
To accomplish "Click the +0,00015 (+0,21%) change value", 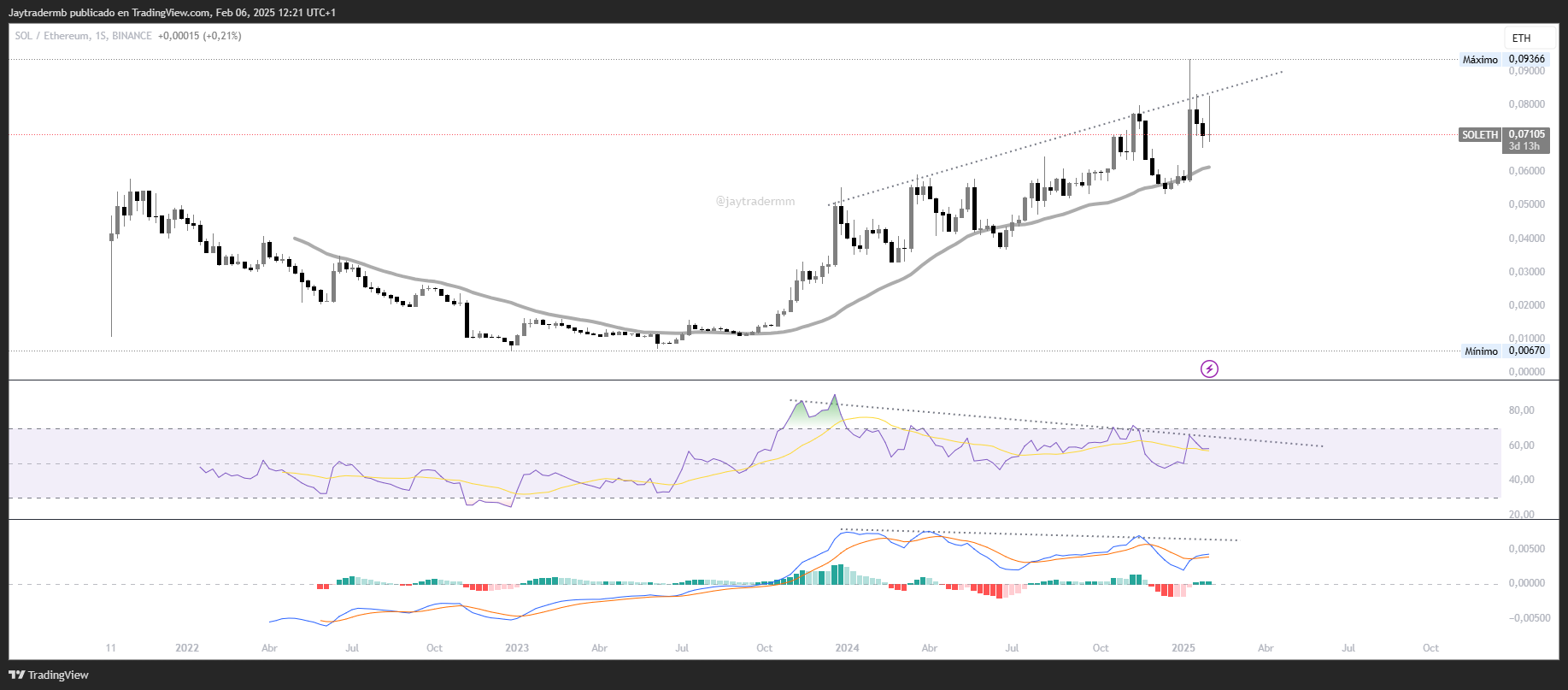I will (200, 36).
